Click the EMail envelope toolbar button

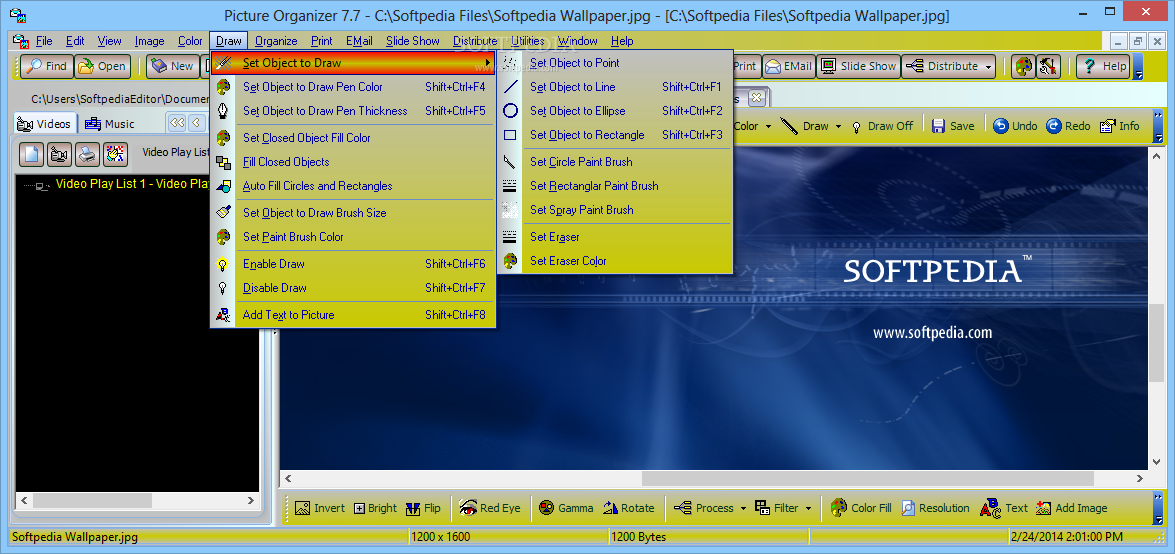tap(788, 66)
